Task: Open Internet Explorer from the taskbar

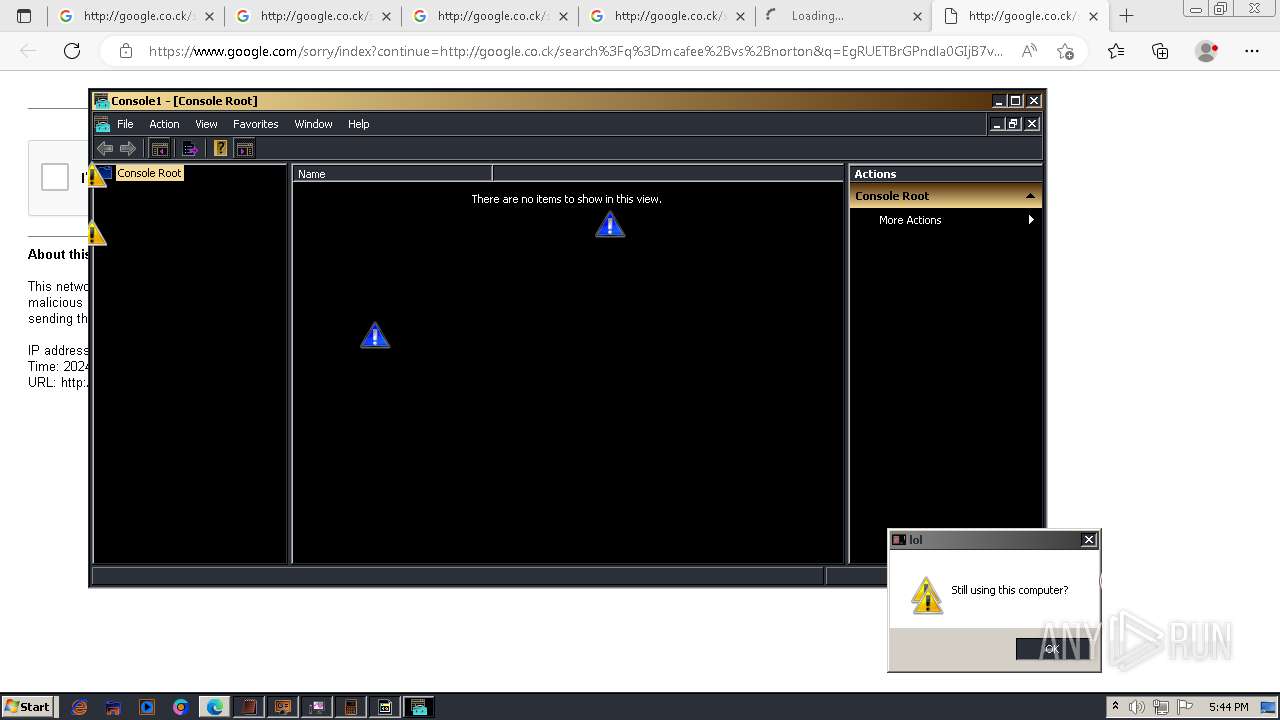Action: (x=79, y=707)
